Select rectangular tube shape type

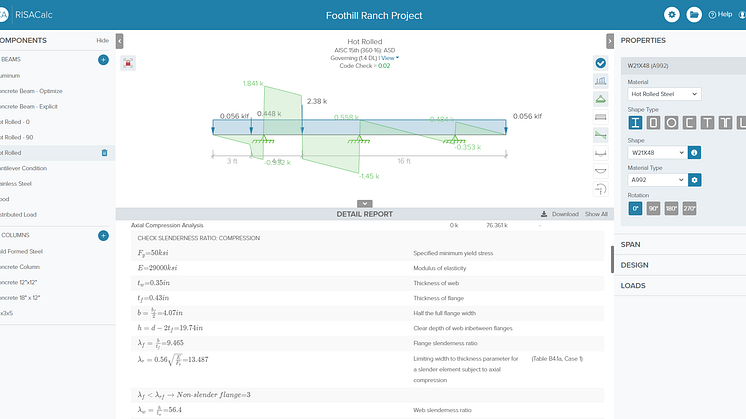pyautogui.click(x=653, y=123)
